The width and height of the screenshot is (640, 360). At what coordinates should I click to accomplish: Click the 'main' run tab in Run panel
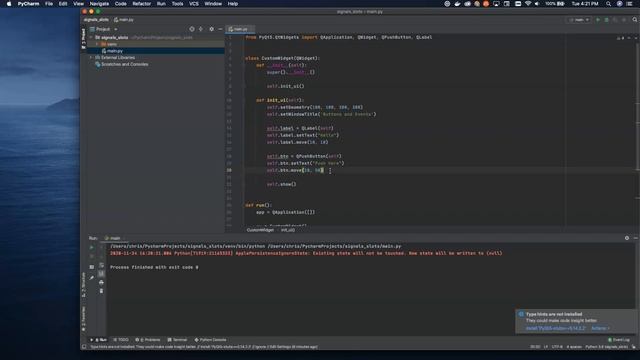tap(113, 238)
